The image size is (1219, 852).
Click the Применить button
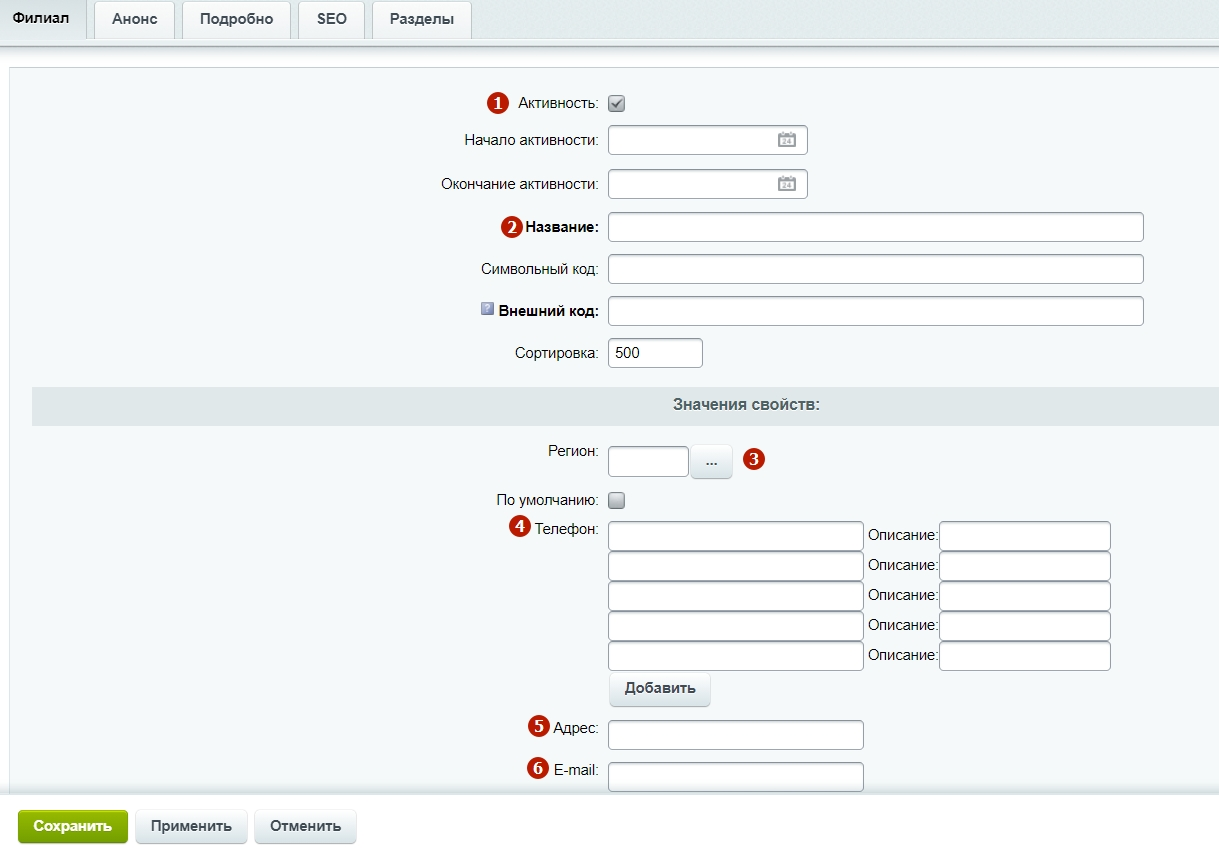[x=191, y=826]
